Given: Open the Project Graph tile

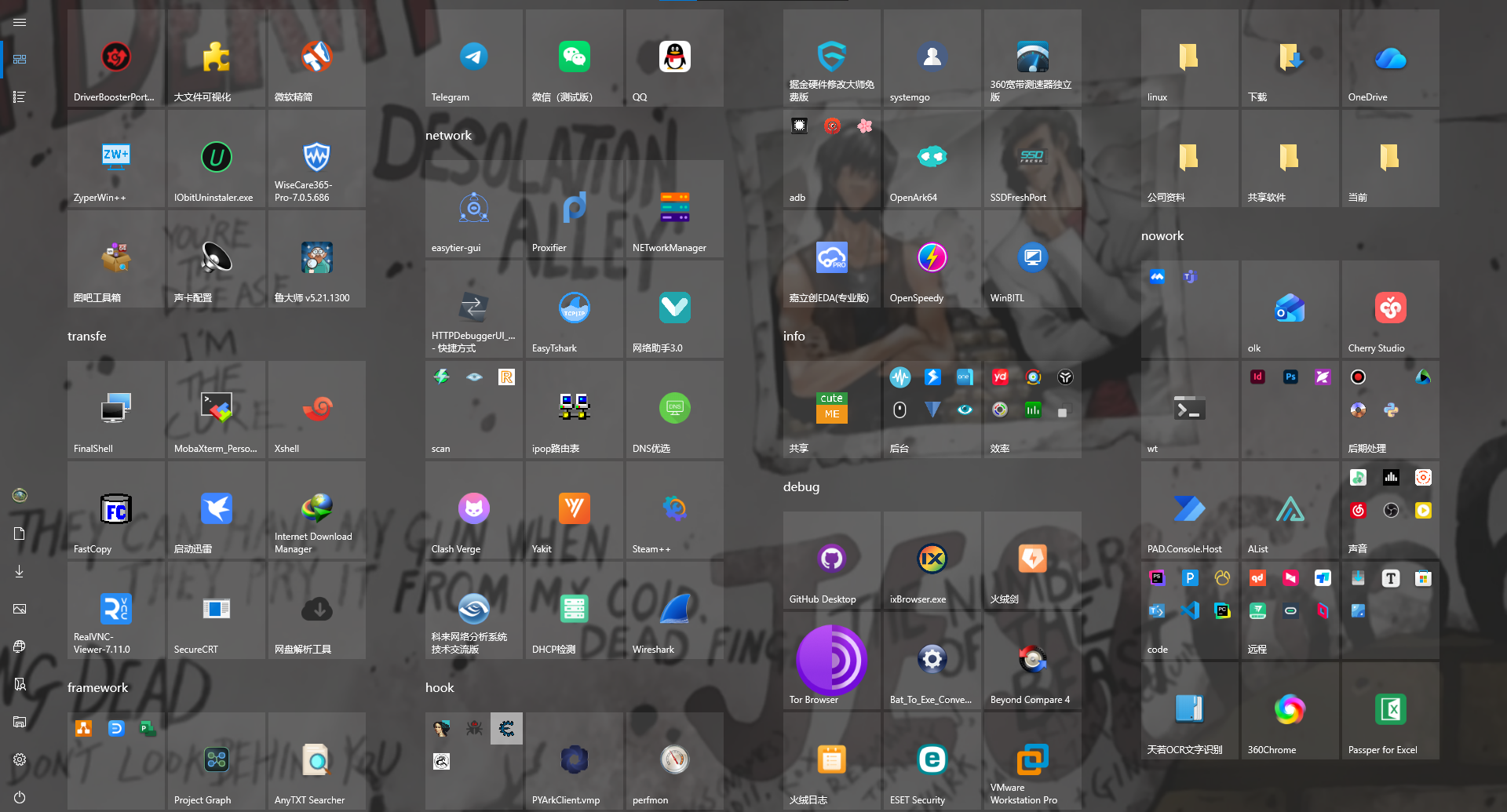Looking at the screenshot, I should coord(217,761).
